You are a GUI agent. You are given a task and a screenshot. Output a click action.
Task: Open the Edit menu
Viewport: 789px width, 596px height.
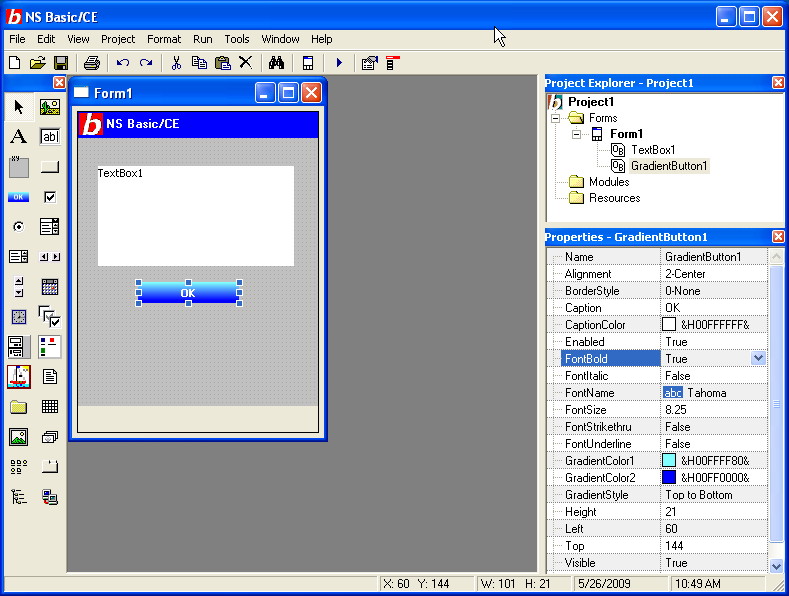coord(46,39)
